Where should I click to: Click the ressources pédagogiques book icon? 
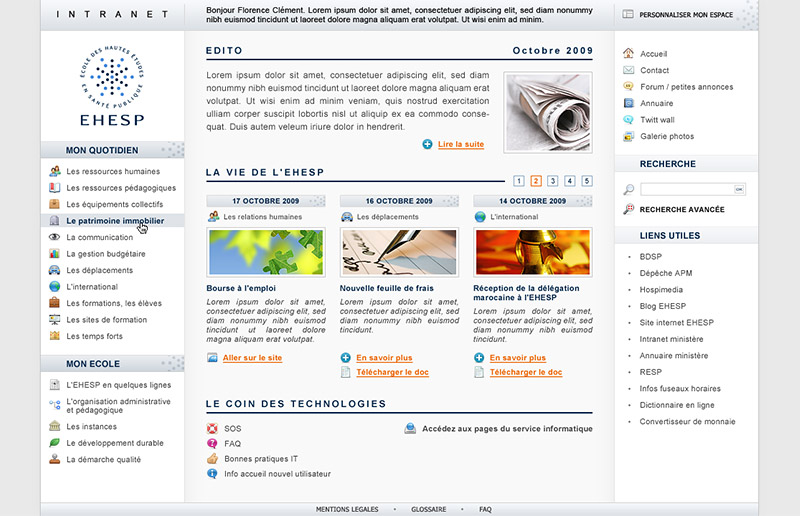point(55,187)
